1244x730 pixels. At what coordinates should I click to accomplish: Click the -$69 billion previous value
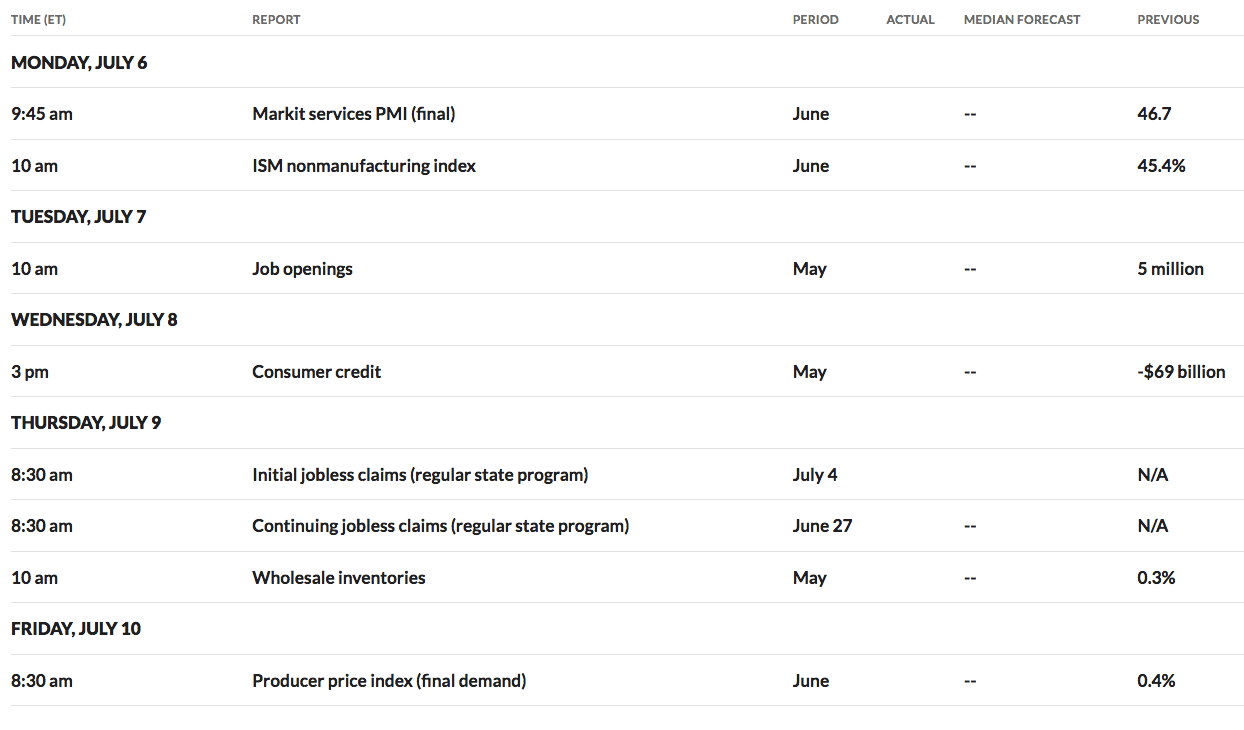(1181, 372)
